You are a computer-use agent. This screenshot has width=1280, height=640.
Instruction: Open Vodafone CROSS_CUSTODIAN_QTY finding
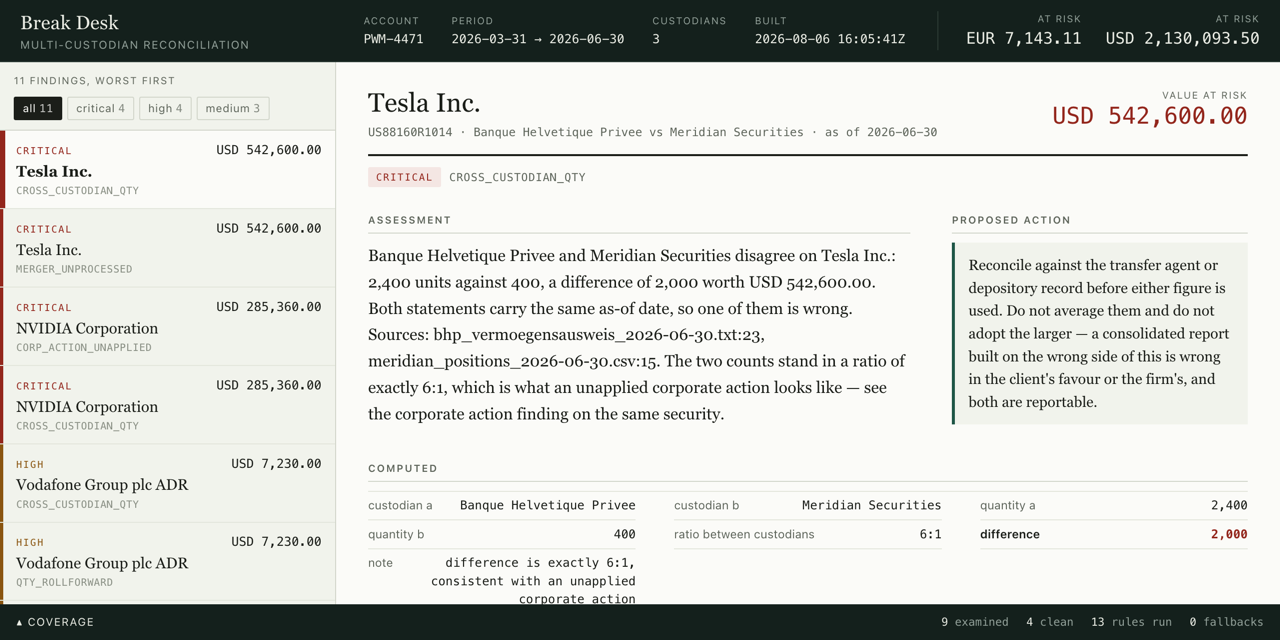pos(168,483)
